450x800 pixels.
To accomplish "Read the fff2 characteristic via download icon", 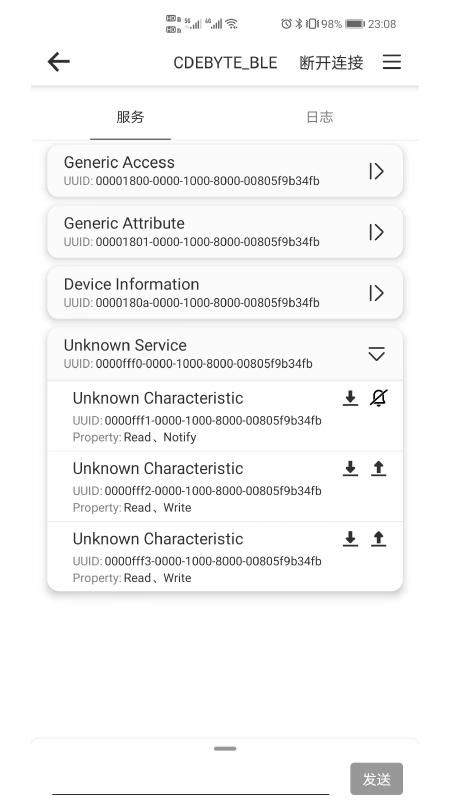I will (350, 468).
